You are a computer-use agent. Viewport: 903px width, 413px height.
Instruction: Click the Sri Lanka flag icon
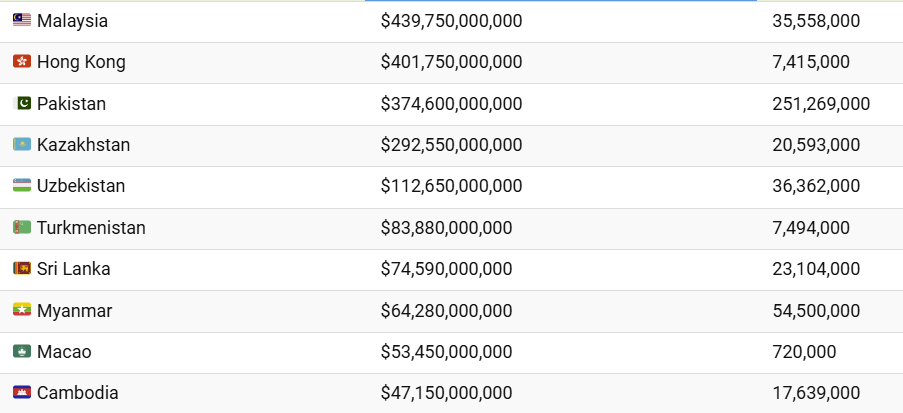22,268
